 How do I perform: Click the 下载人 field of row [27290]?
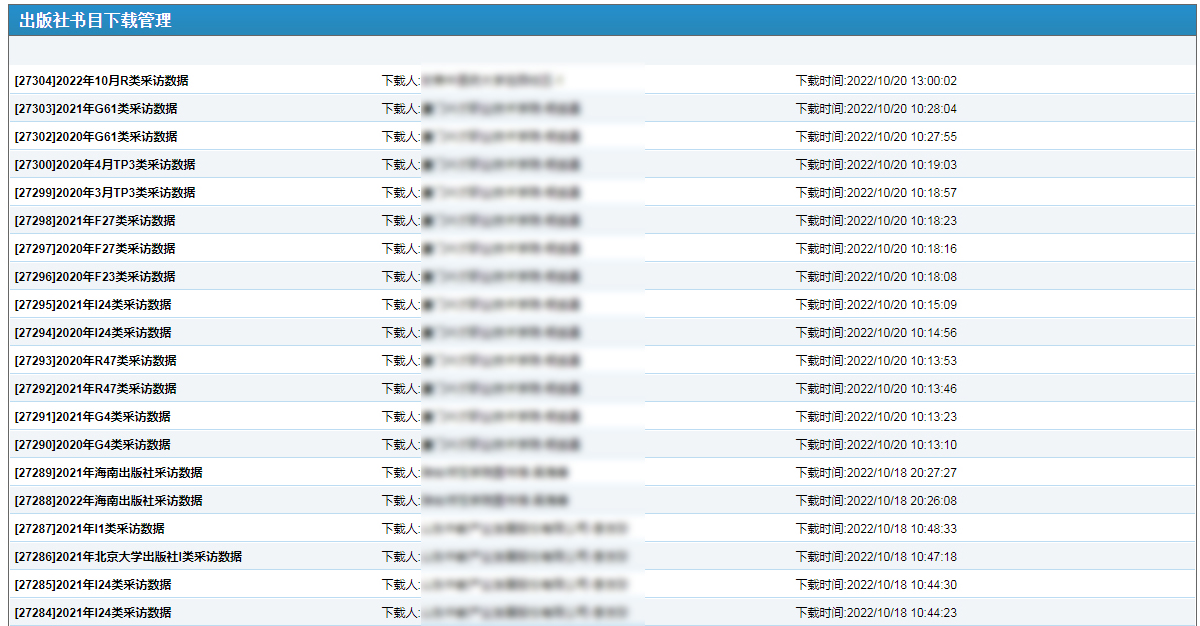pos(482,445)
